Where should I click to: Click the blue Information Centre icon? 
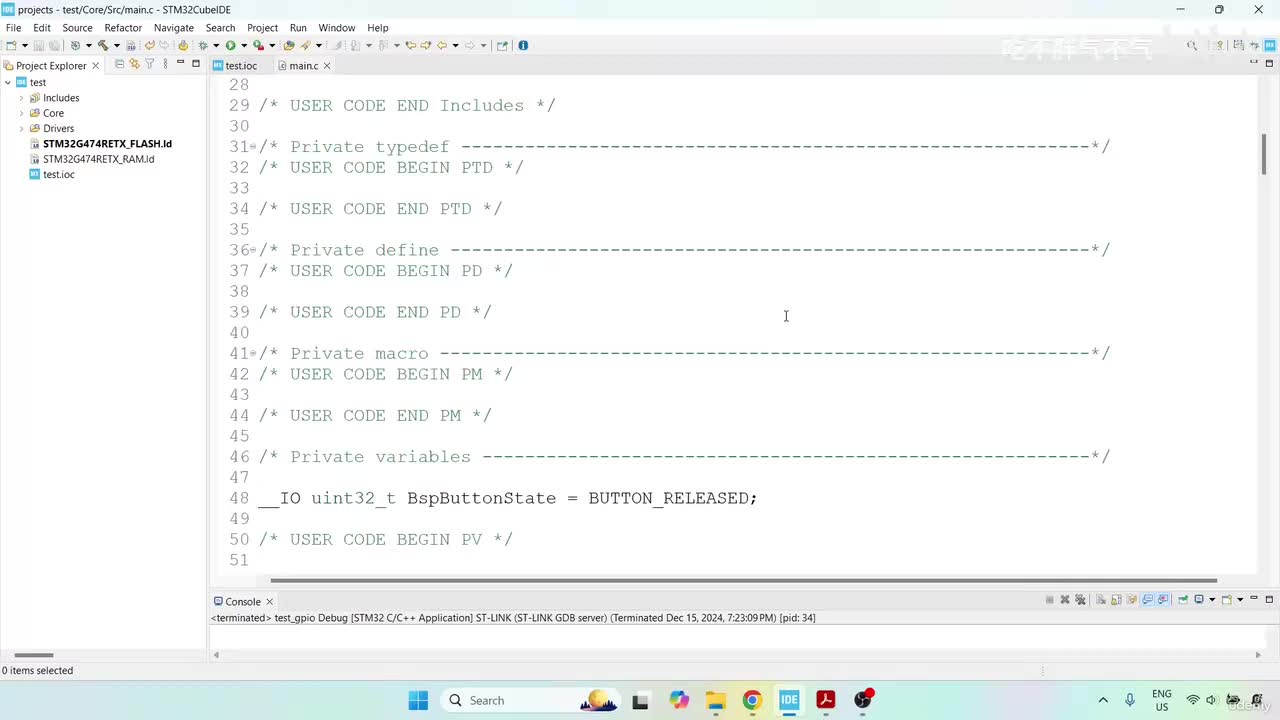click(523, 45)
